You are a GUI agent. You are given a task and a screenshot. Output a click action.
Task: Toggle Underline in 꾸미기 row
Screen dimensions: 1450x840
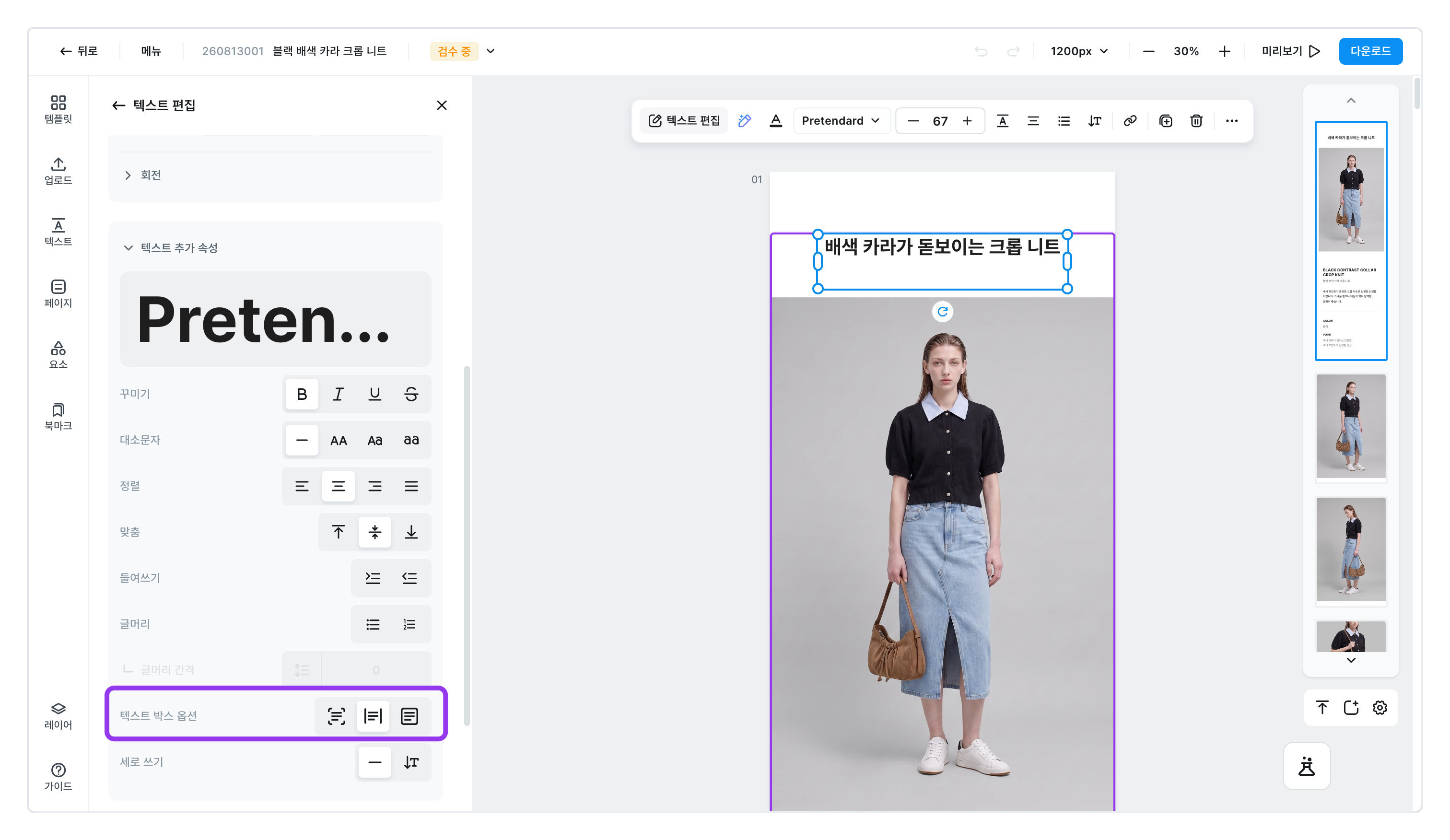(x=374, y=394)
